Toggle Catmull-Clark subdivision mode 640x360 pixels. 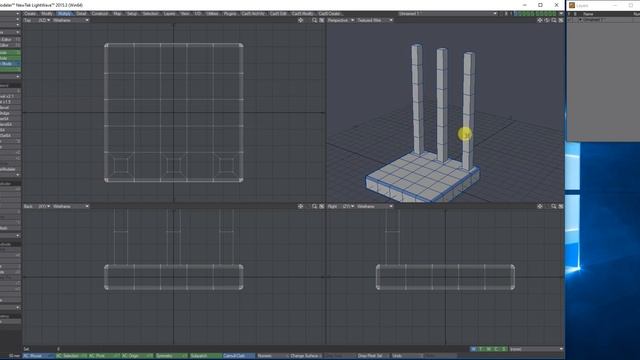pos(239,356)
